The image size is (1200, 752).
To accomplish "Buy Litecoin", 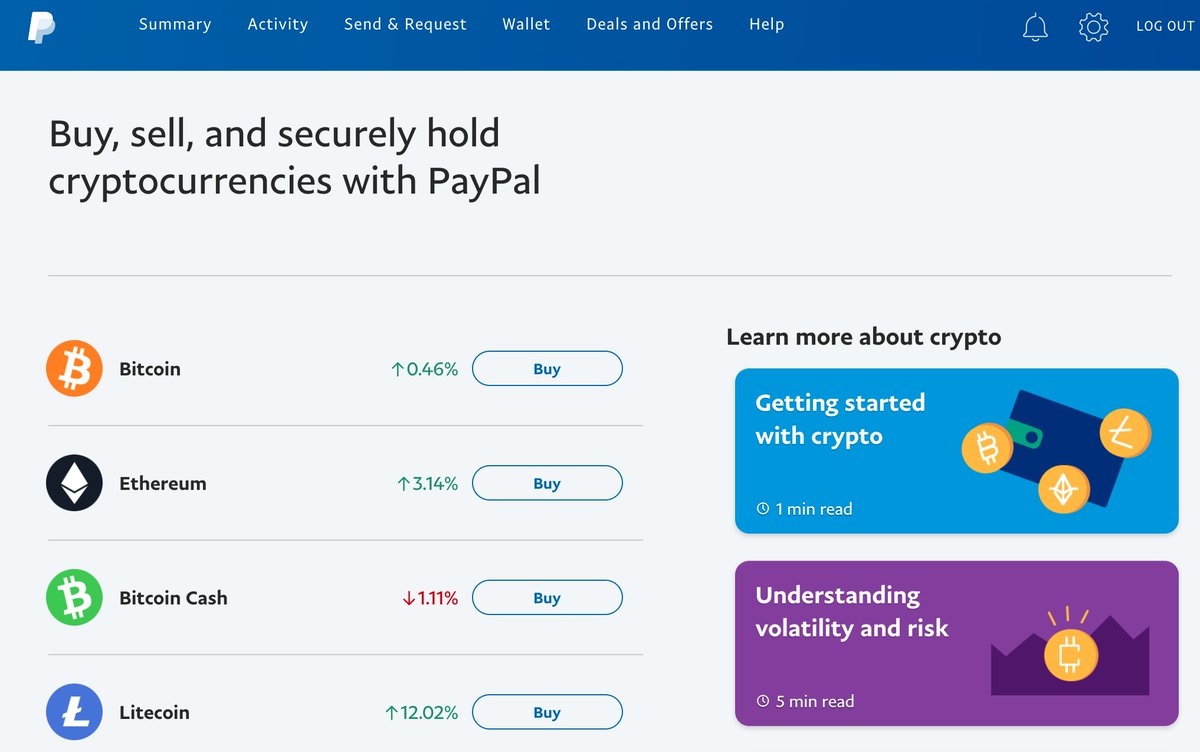I will click(547, 712).
